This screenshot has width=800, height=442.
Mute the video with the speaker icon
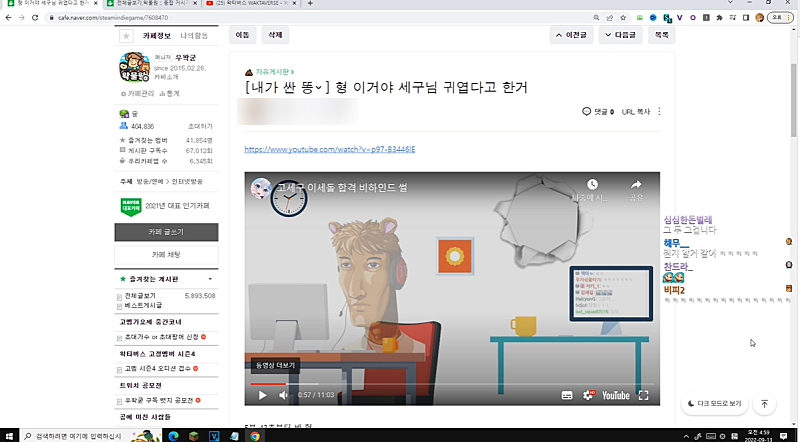(x=284, y=395)
